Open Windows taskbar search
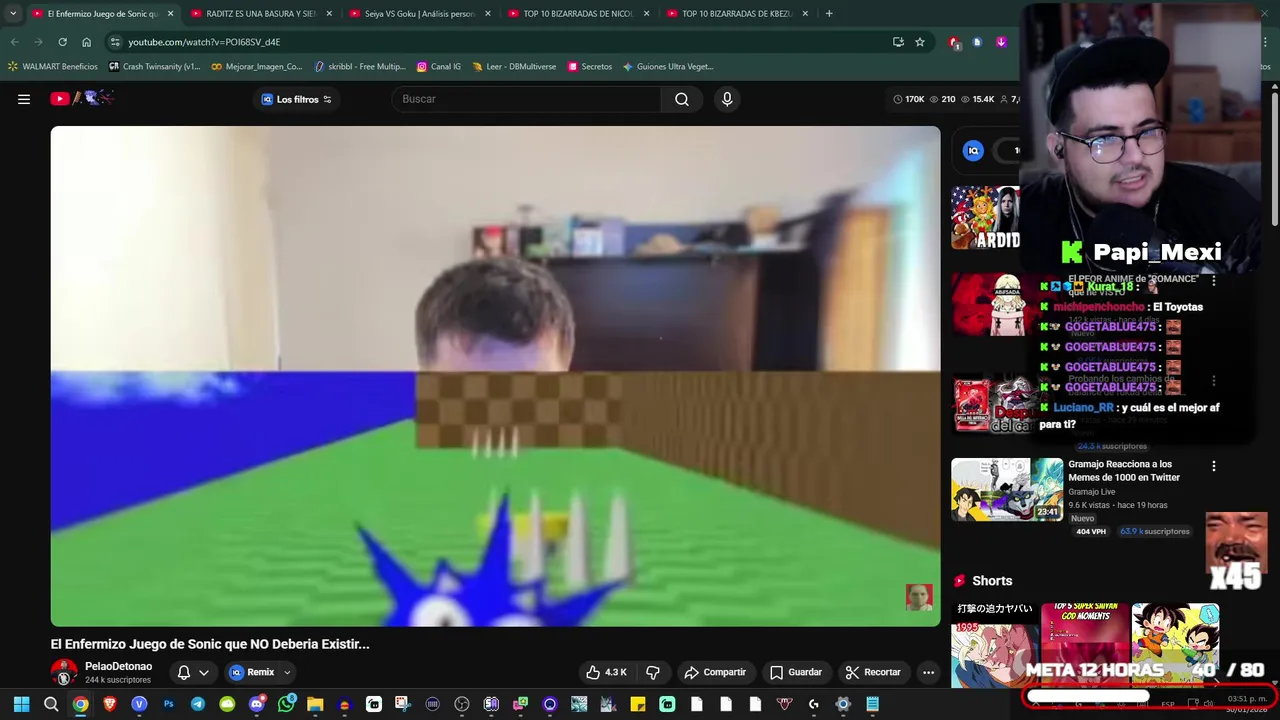1280x720 pixels. pyautogui.click(x=51, y=704)
